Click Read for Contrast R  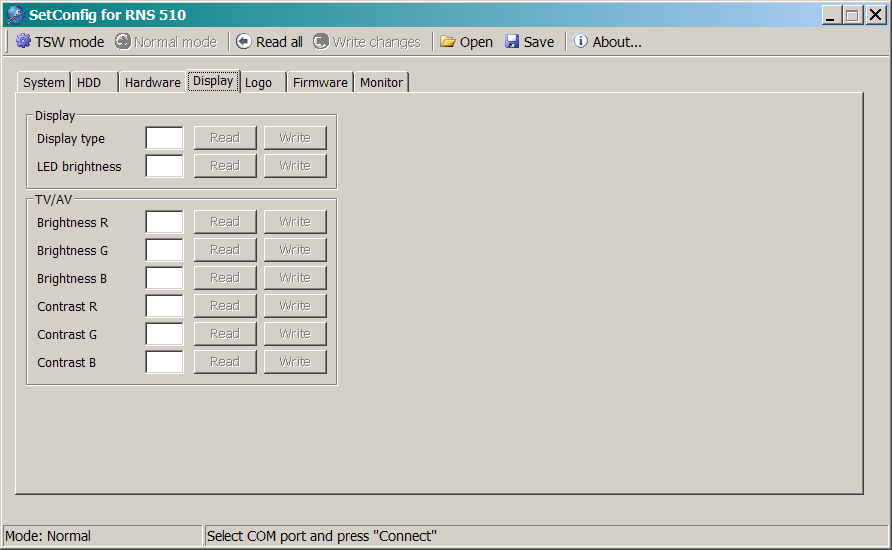(225, 305)
